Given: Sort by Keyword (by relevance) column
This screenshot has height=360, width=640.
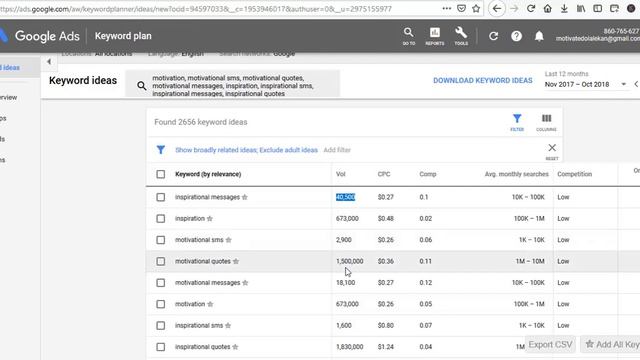Looking at the screenshot, I should click(x=208, y=174).
